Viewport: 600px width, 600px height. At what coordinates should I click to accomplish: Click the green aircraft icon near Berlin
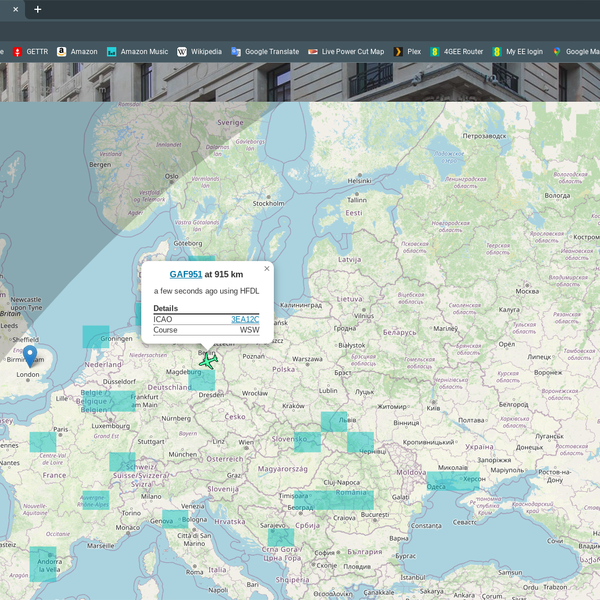pos(208,361)
